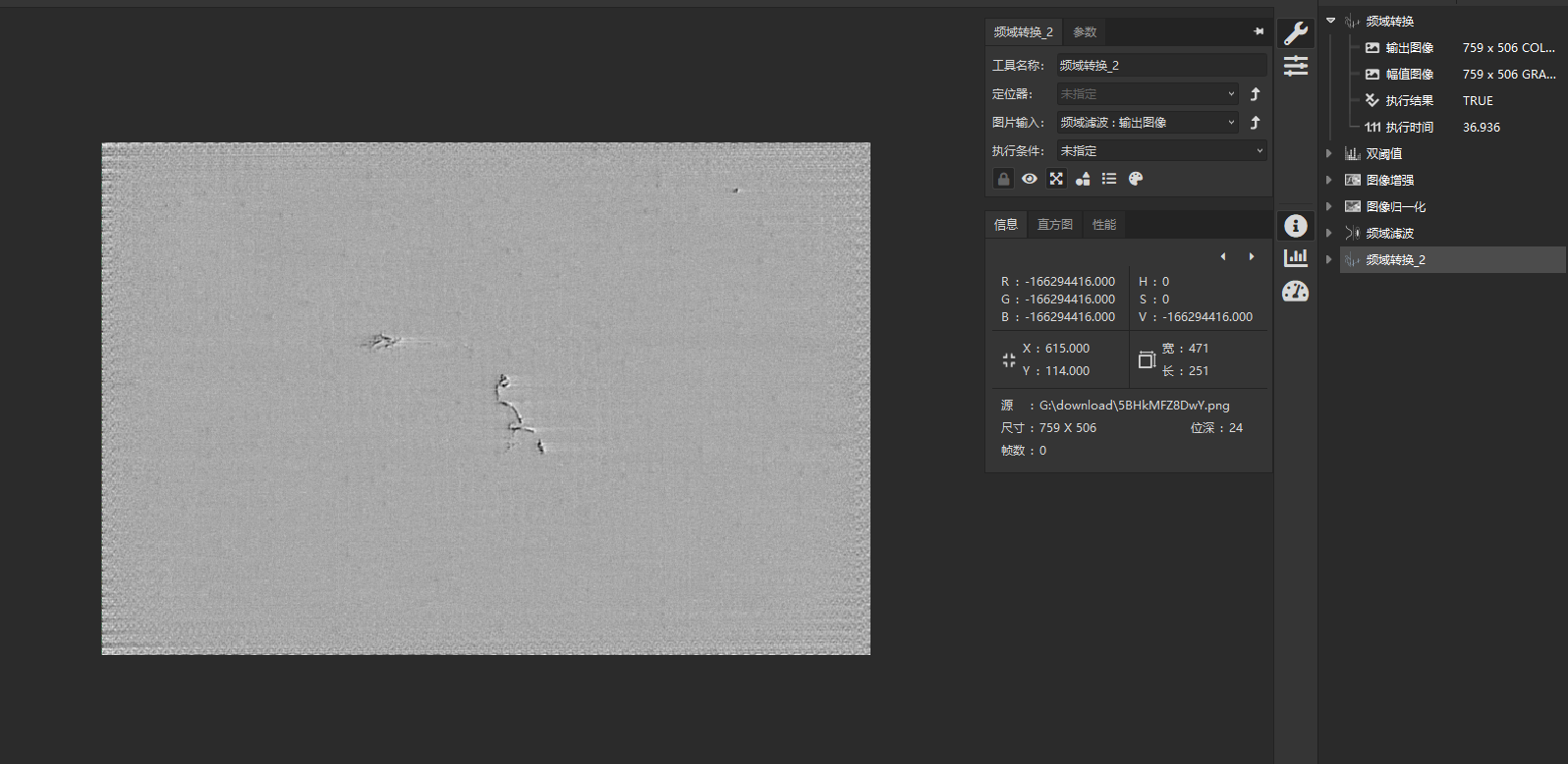
Task: Open the color palette icon
Action: pyautogui.click(x=1136, y=179)
